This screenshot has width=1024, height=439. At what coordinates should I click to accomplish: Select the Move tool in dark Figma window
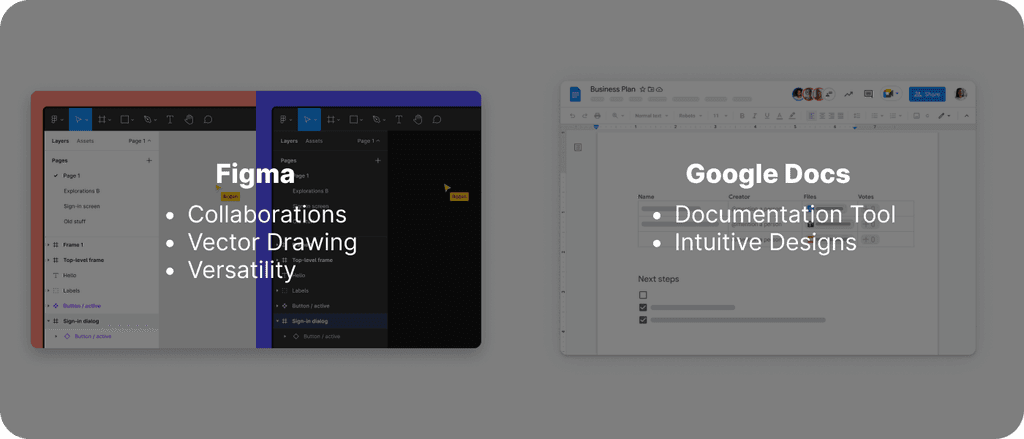pos(310,120)
